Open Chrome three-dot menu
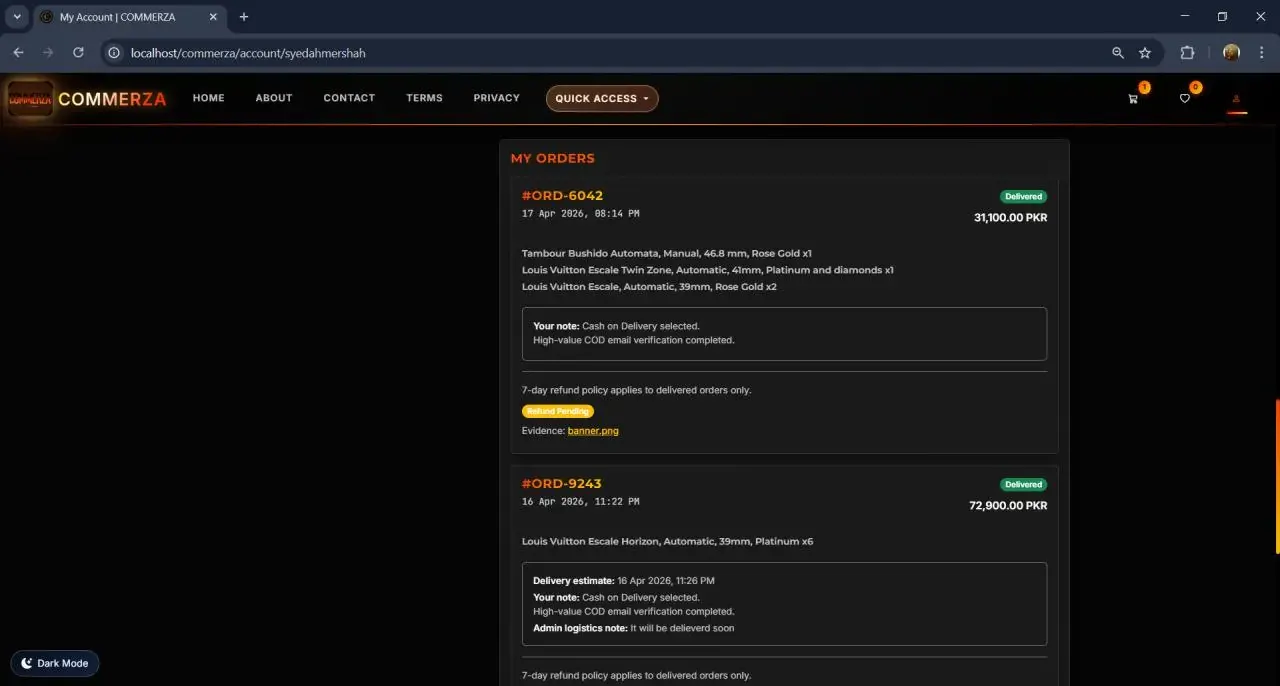The image size is (1280, 686). (x=1260, y=53)
